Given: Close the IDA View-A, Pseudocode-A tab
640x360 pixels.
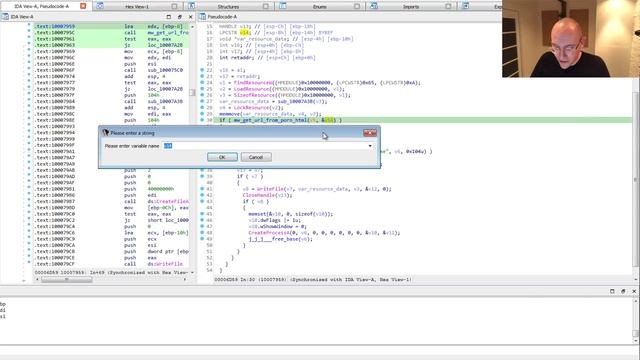Looking at the screenshot, I should click(x=83, y=6).
